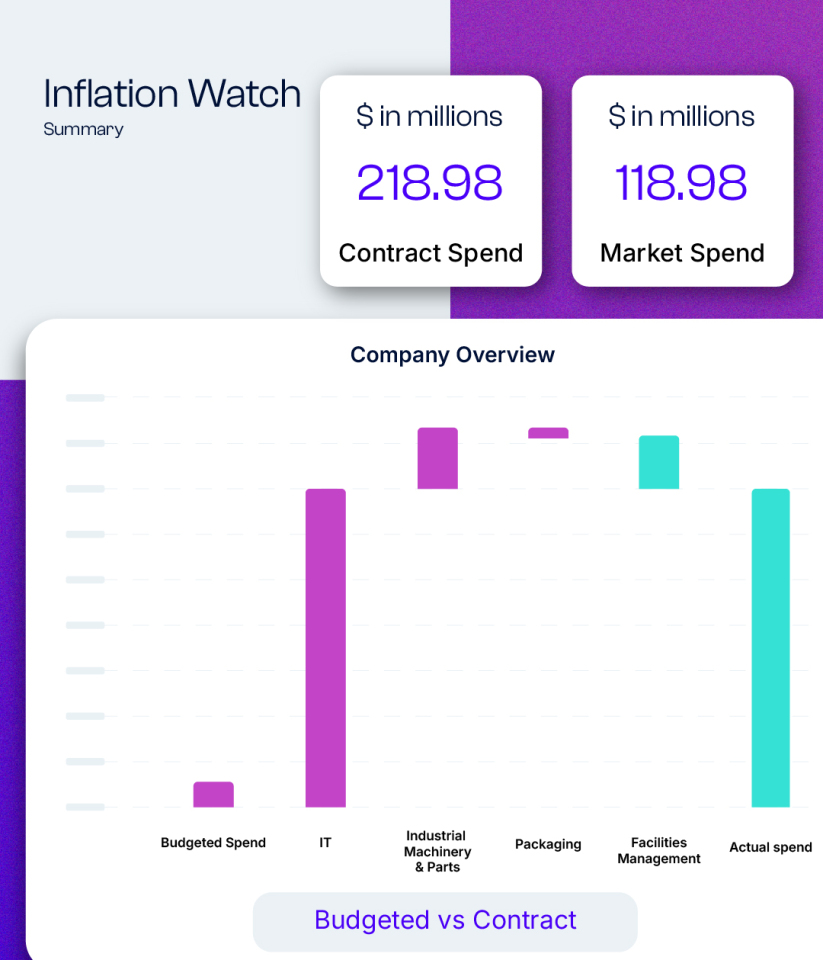Select the thin Packaging bar
This screenshot has height=960, width=823.
click(548, 433)
